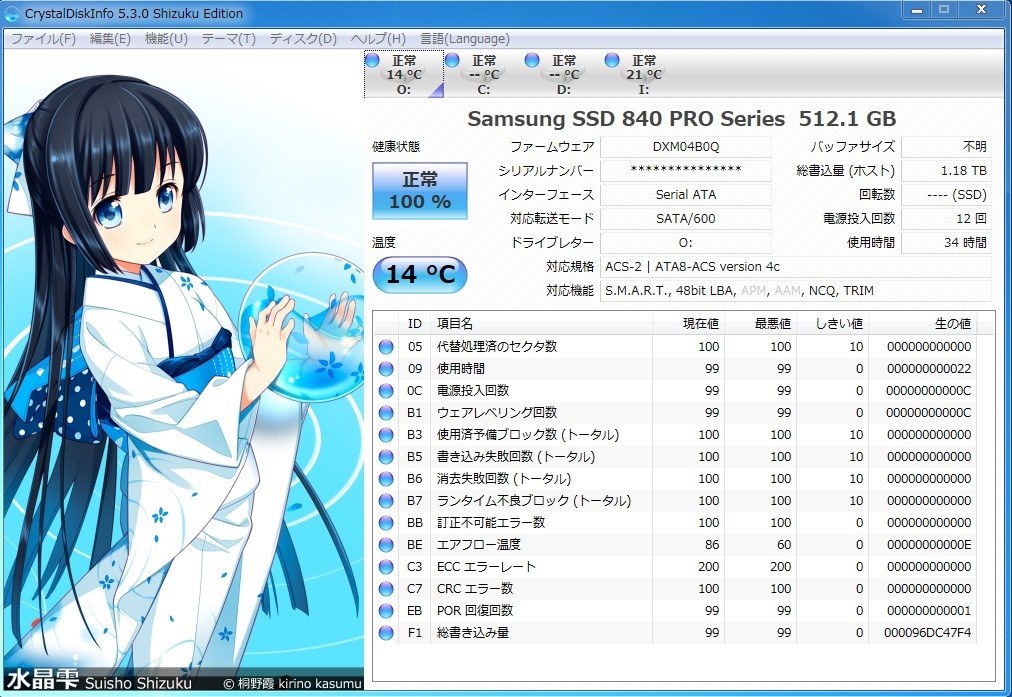This screenshot has height=697, width=1012.
Task: Open the 機能(U) menu
Action: [164, 38]
